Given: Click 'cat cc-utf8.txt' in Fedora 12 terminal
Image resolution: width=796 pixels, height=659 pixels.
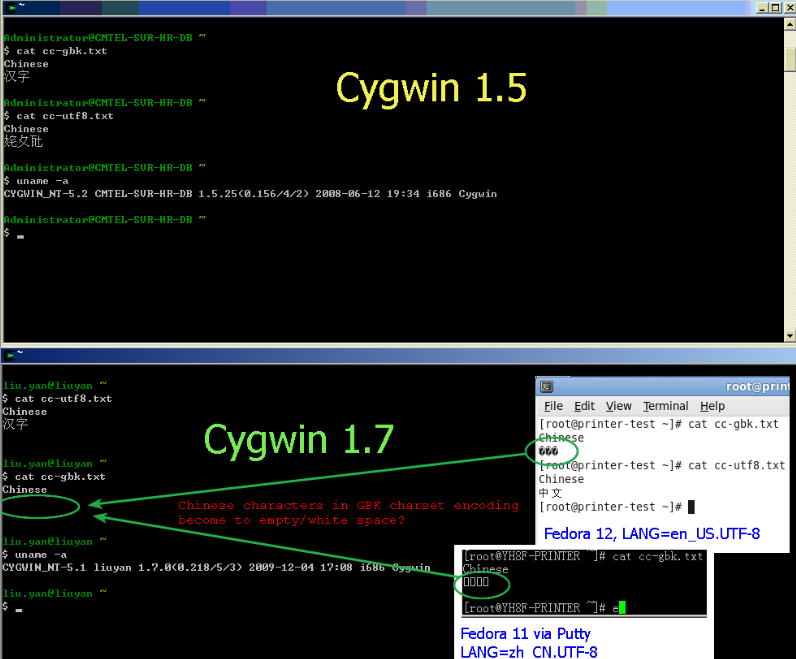Looking at the screenshot, I should (x=737, y=465).
